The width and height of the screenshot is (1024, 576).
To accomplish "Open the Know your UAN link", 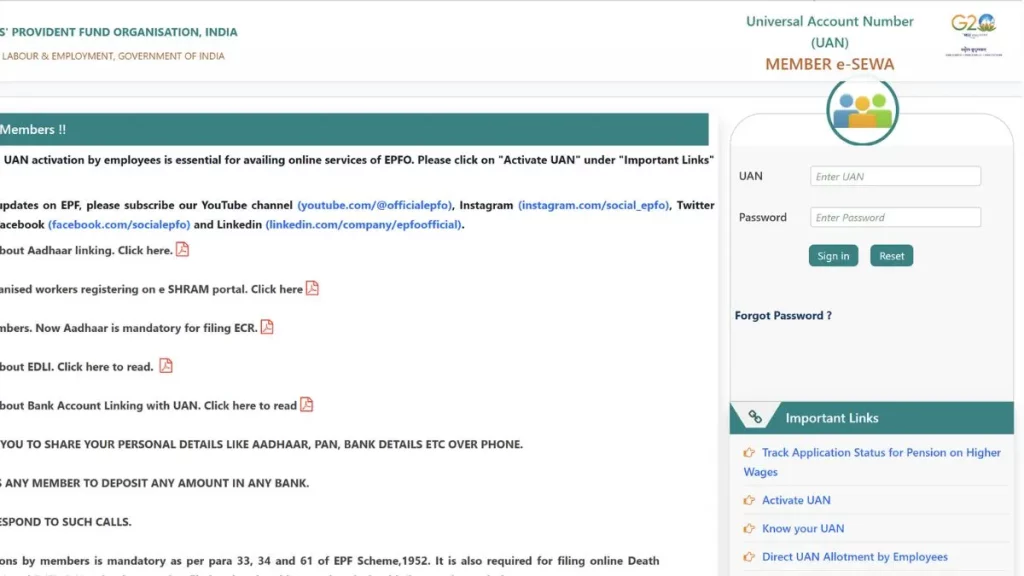I will tap(802, 528).
